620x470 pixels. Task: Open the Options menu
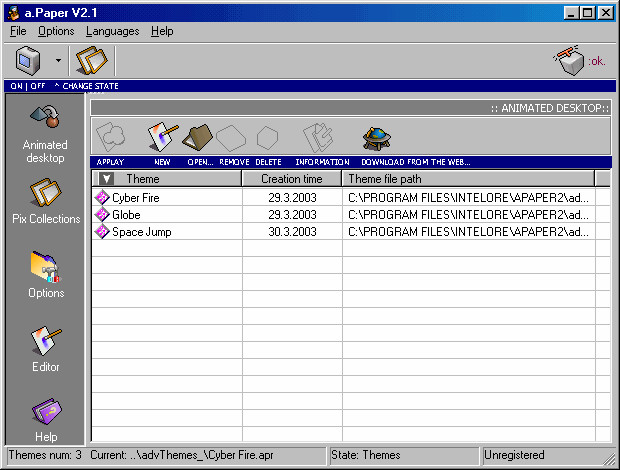[56, 31]
